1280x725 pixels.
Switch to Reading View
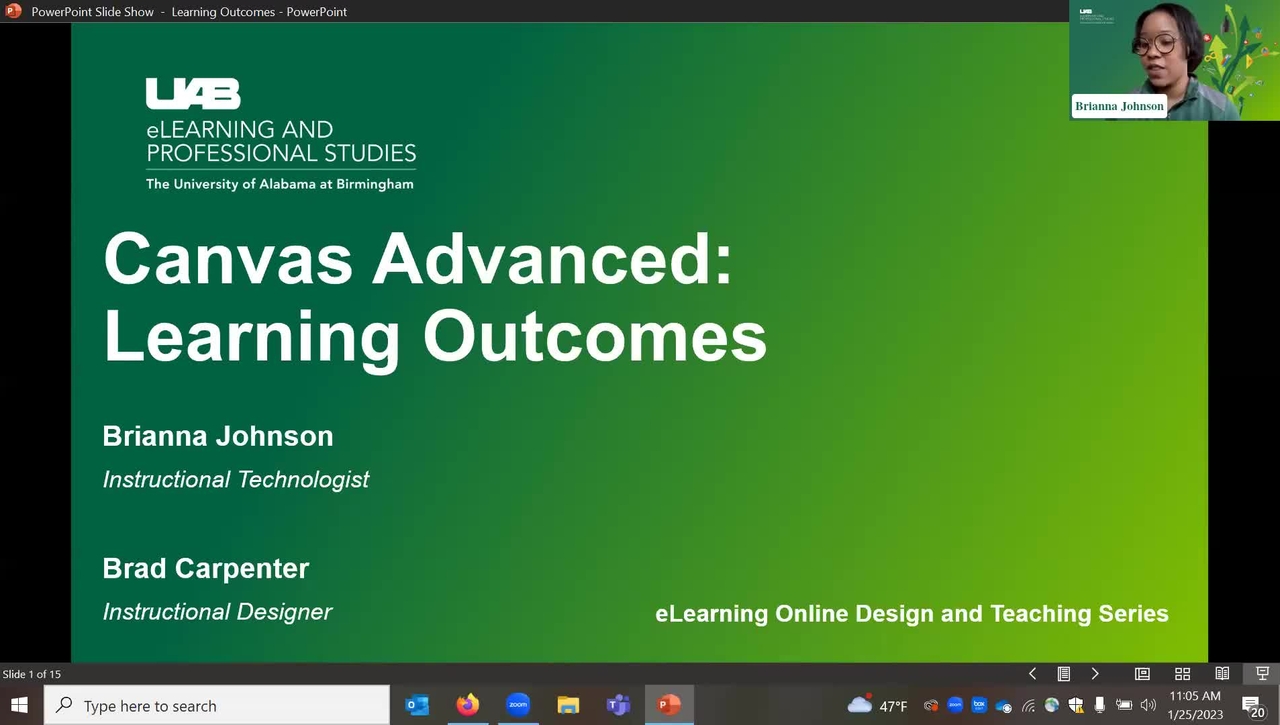tap(1222, 674)
